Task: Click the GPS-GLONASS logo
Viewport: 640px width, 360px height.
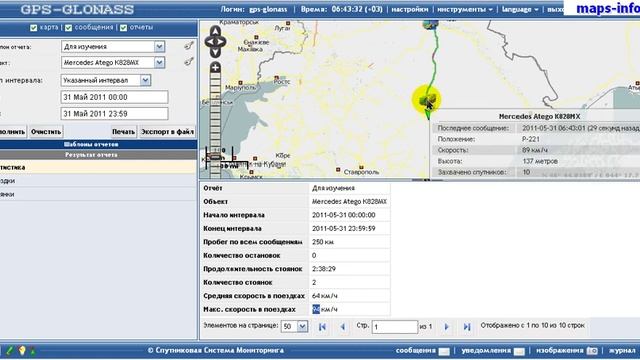Action: point(77,9)
